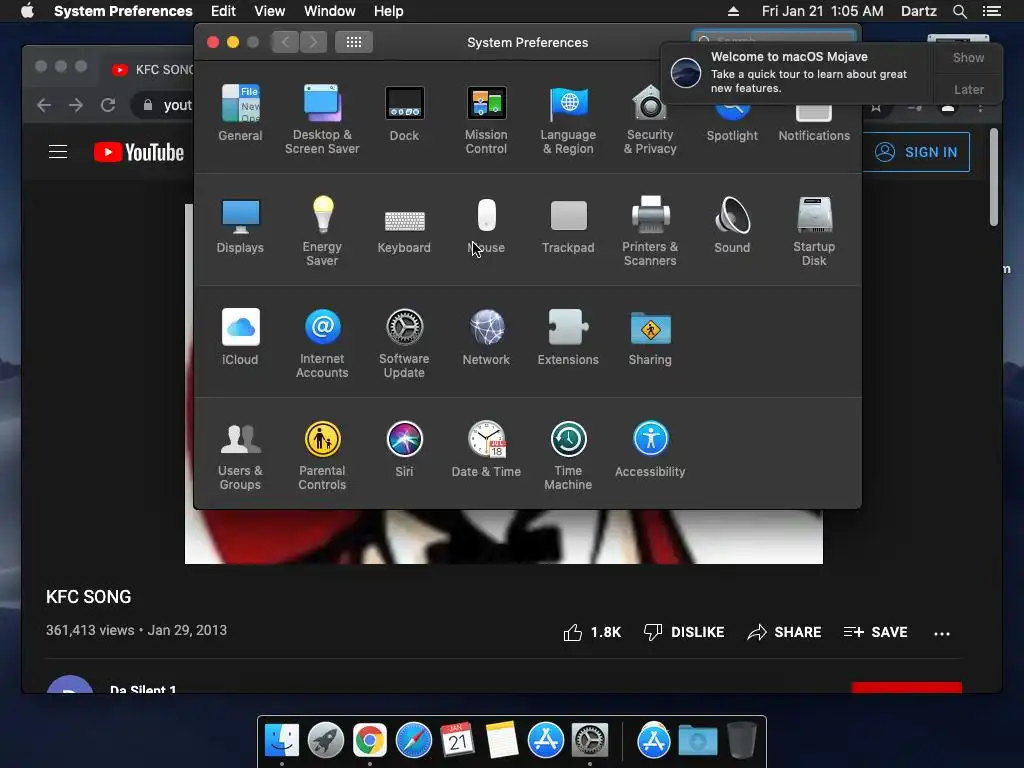Click SIGN IN on the YouTube page

916,152
